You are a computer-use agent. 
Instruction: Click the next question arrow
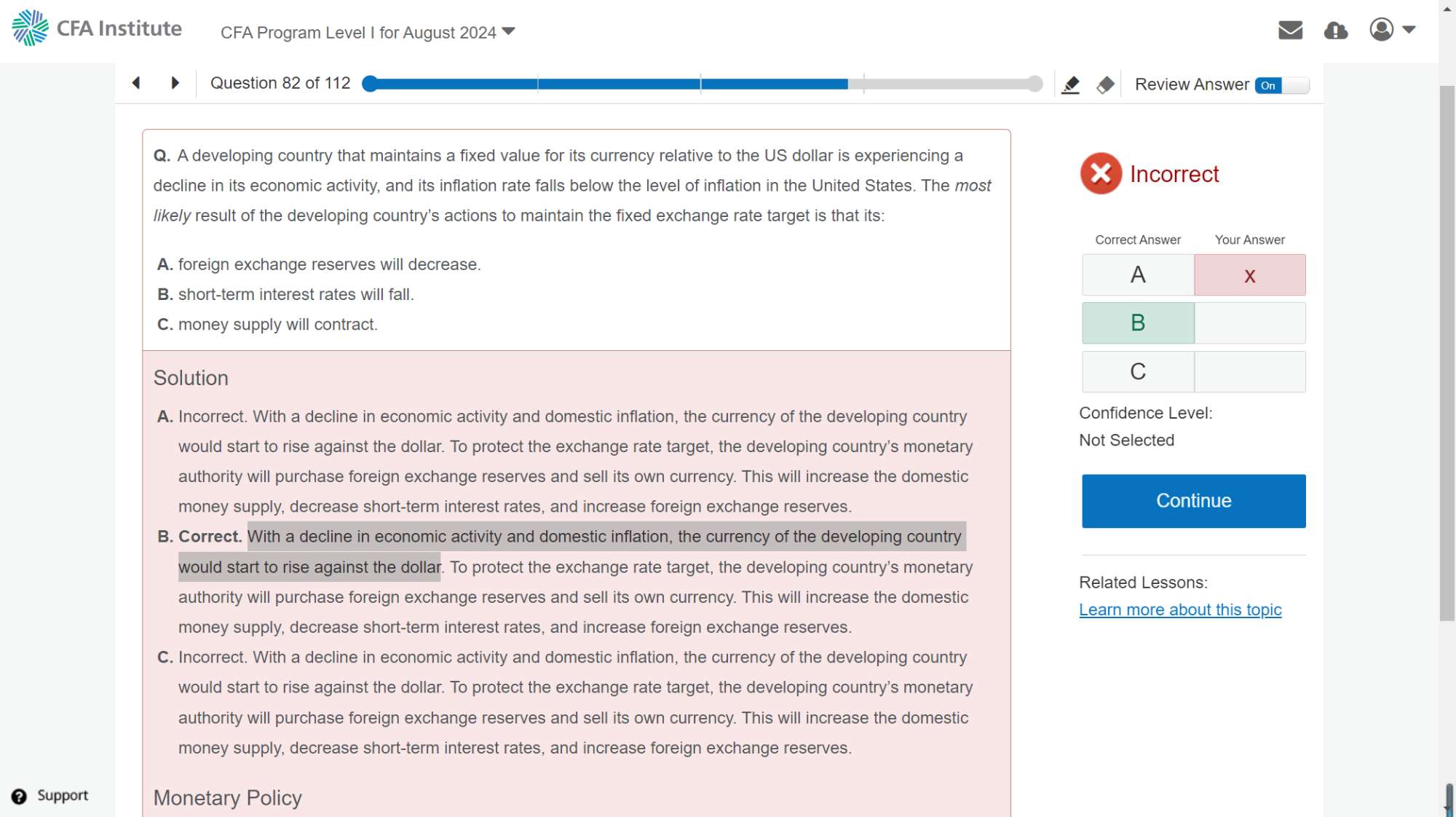click(175, 83)
